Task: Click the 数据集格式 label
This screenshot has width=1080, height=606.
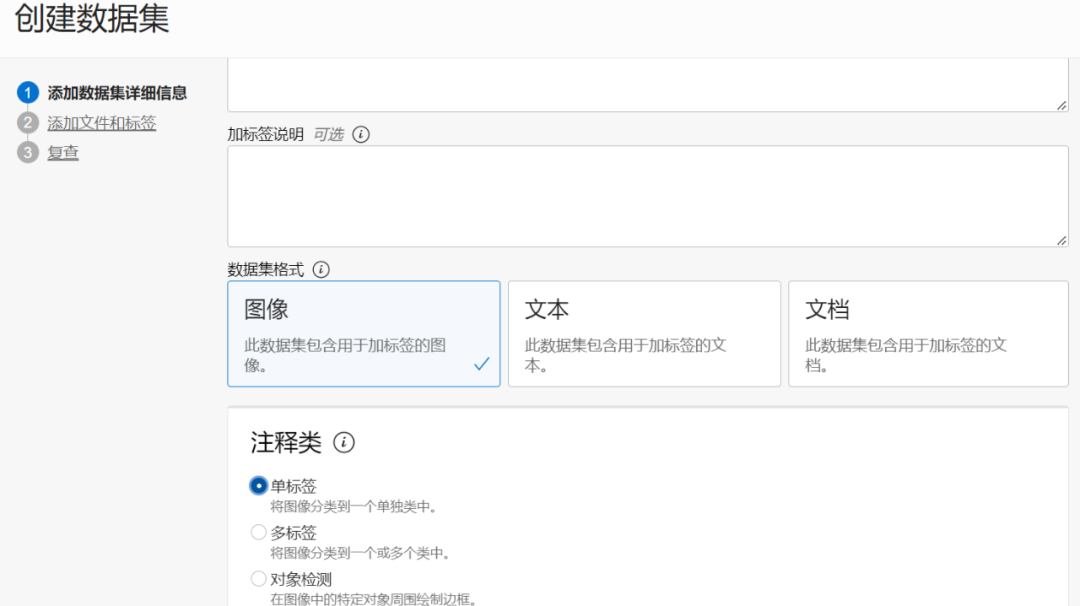Action: coord(266,269)
